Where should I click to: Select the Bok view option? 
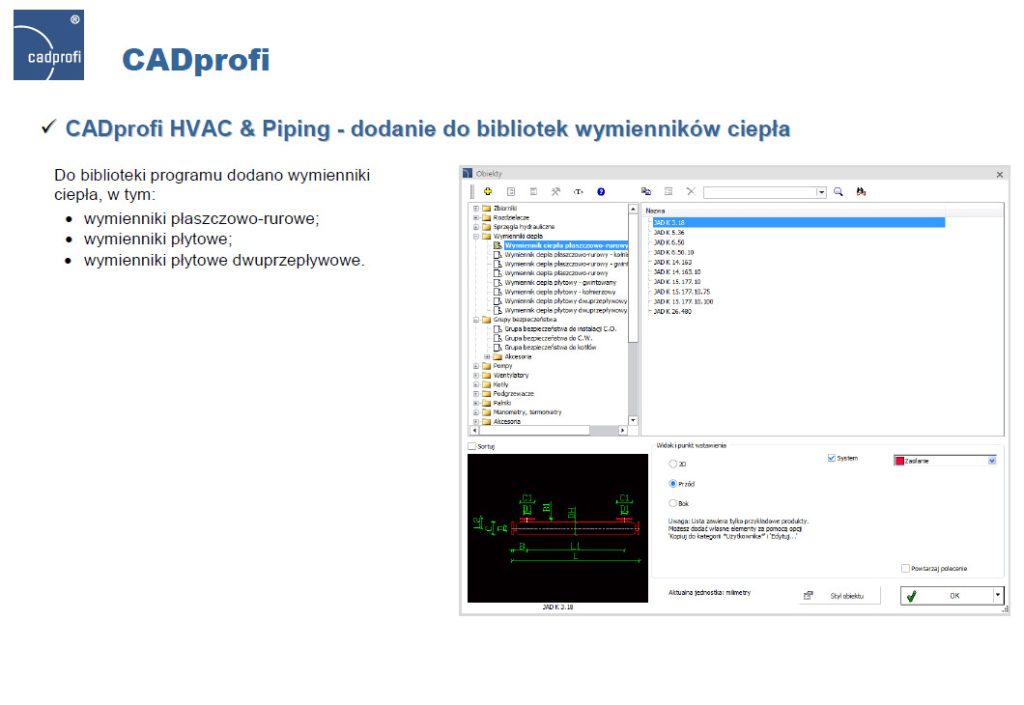672,505
